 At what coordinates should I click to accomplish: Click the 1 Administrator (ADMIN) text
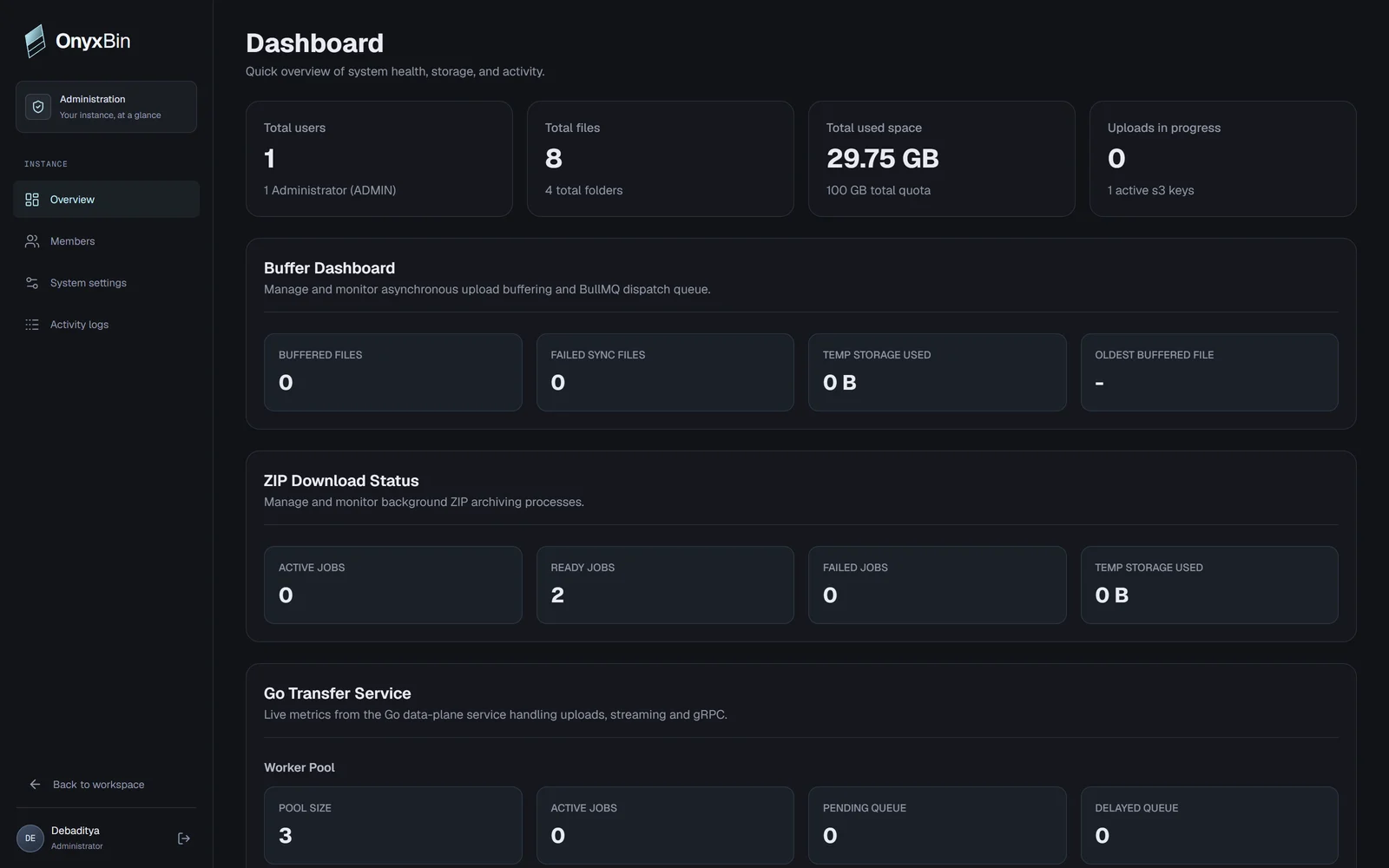tap(330, 190)
